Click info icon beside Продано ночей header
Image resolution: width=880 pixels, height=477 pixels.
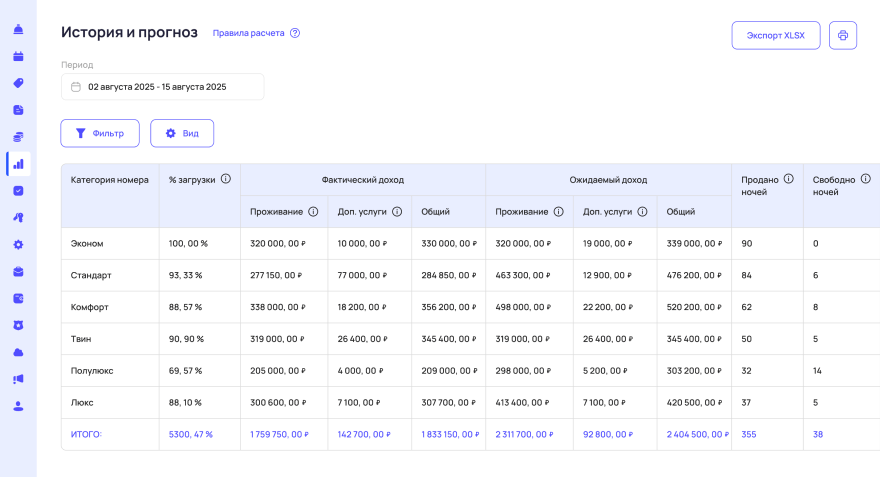pos(789,179)
